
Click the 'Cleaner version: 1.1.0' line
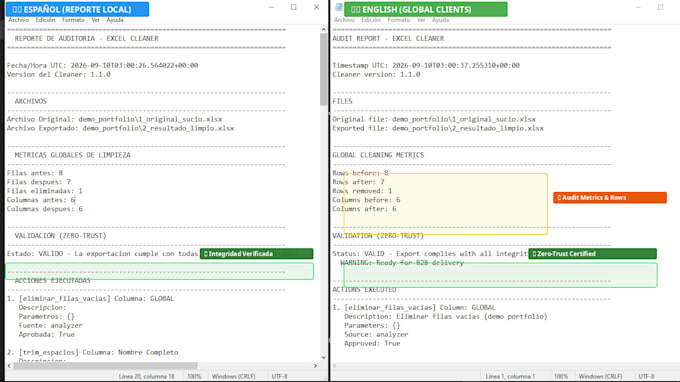tap(376, 75)
